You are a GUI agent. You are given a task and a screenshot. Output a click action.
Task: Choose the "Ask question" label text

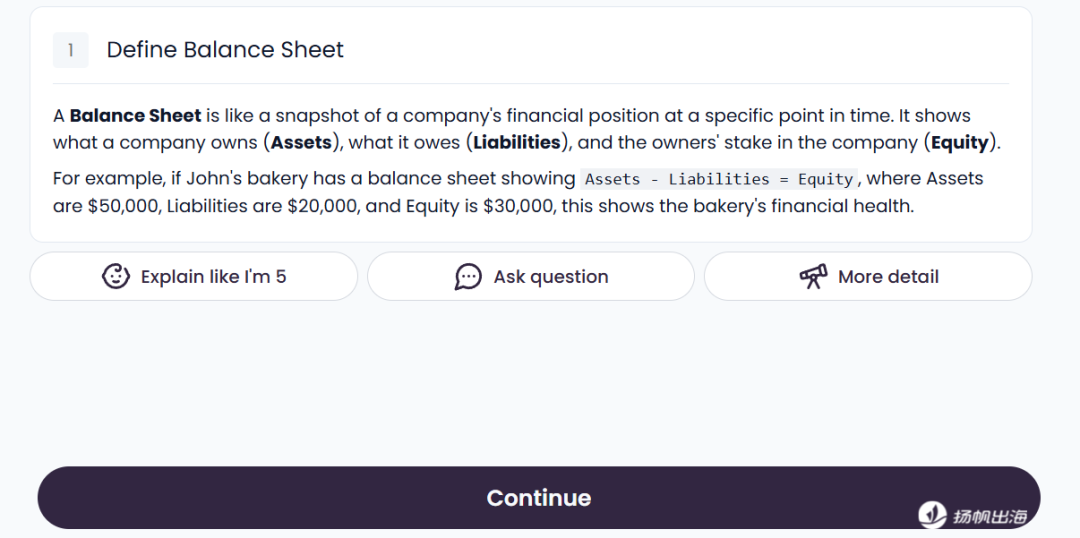[x=550, y=277]
